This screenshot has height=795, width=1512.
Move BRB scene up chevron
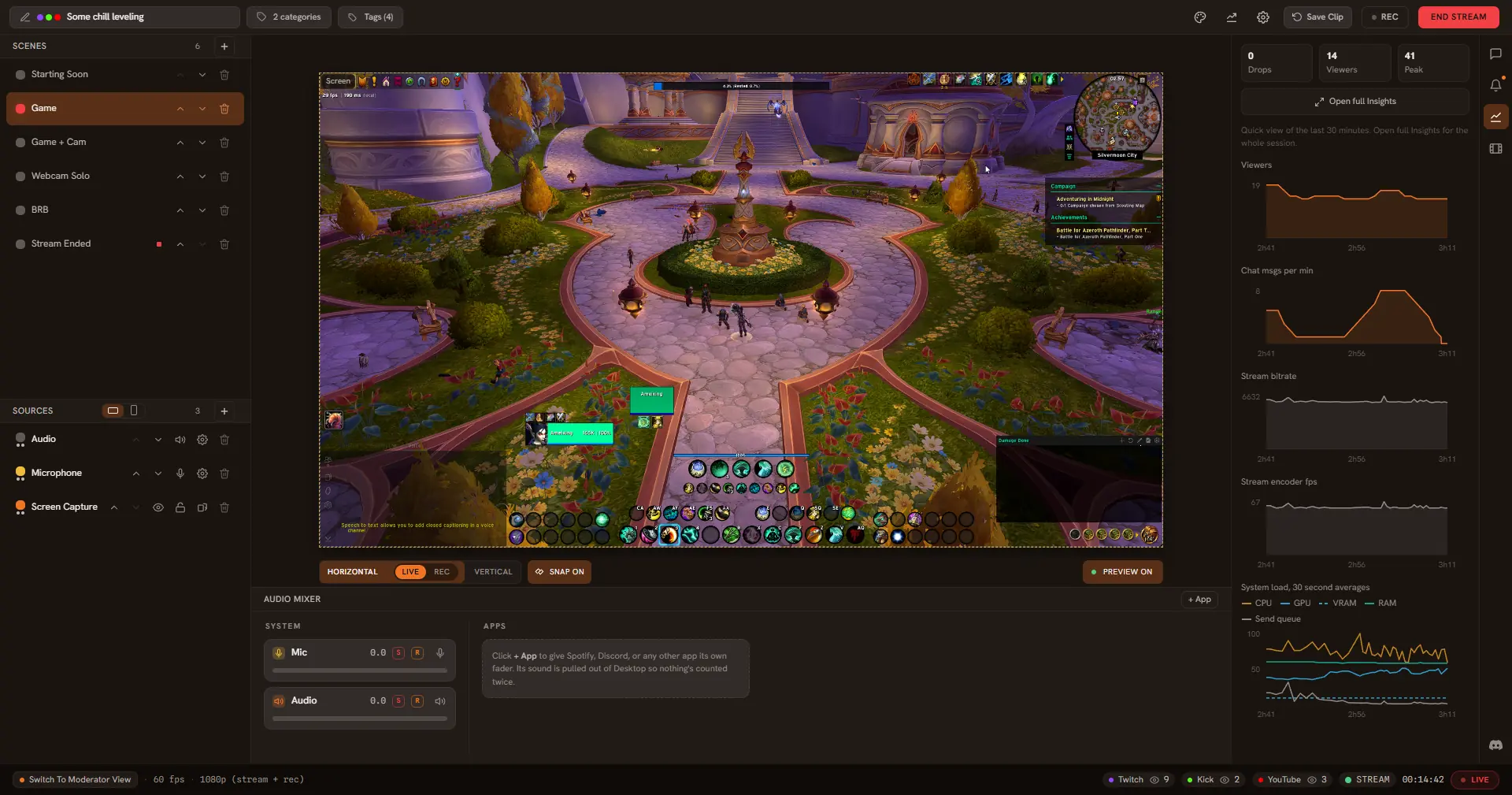coord(180,210)
